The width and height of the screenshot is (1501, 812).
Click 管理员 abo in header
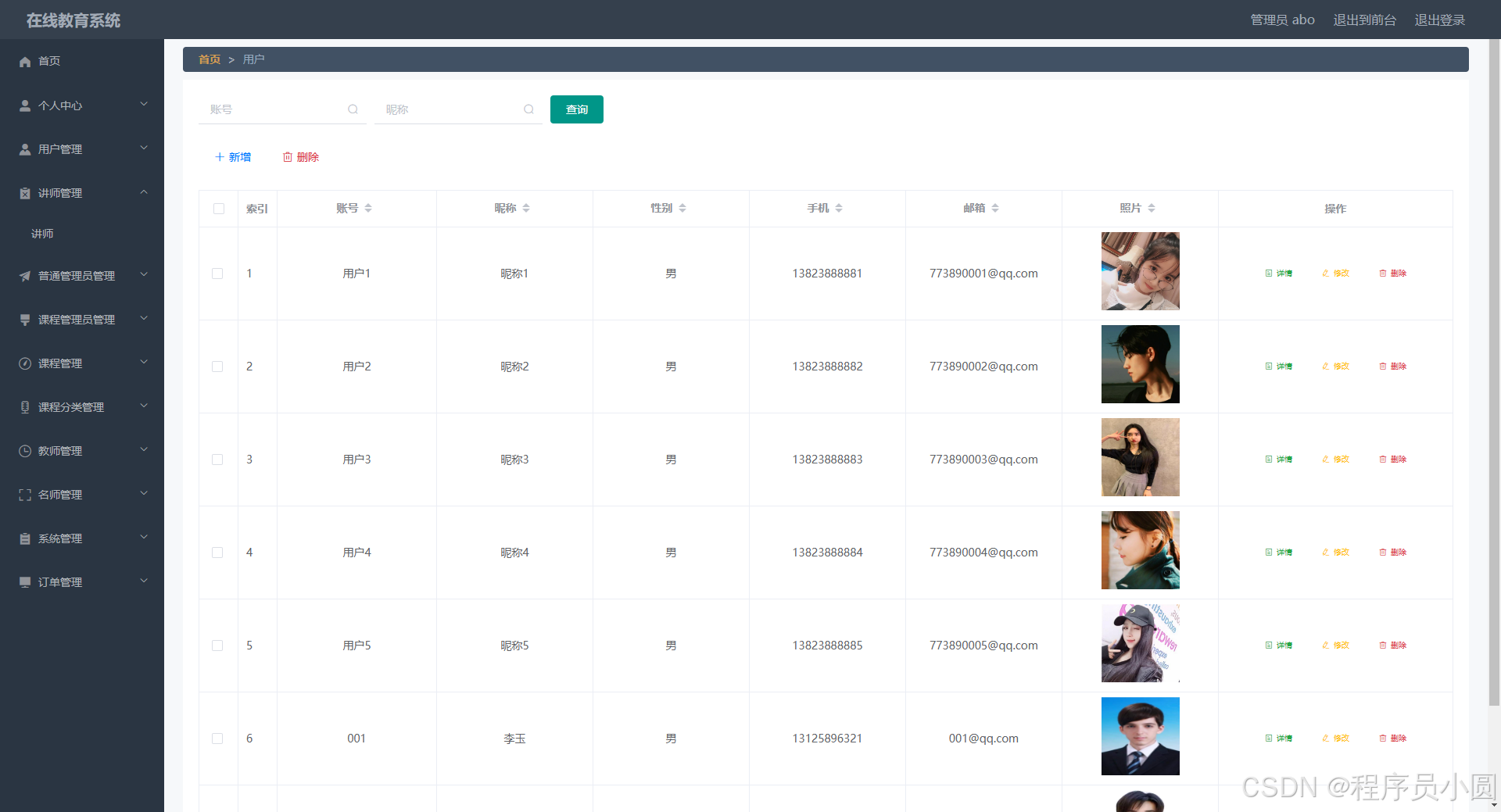pyautogui.click(x=1282, y=20)
